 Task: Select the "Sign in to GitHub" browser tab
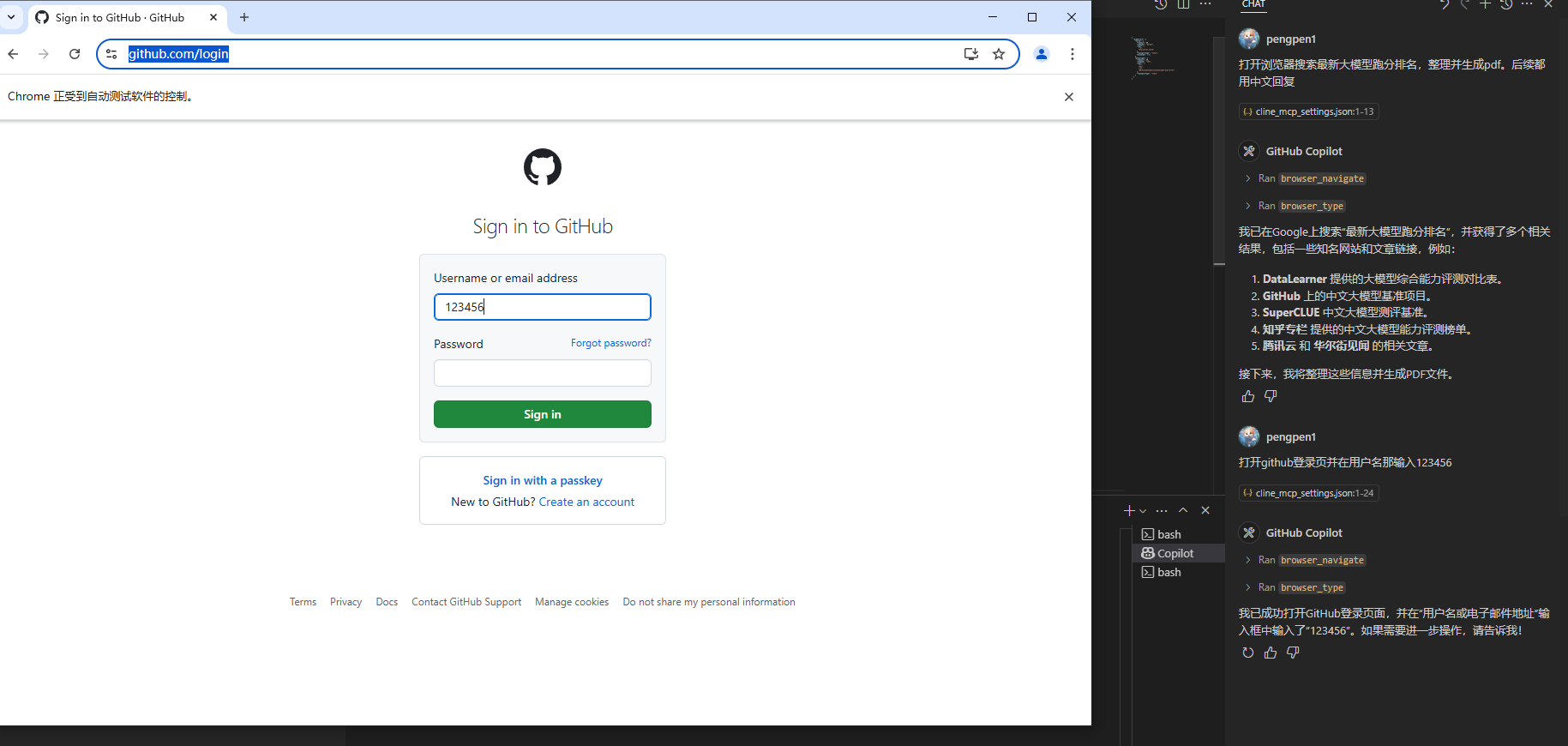127,17
